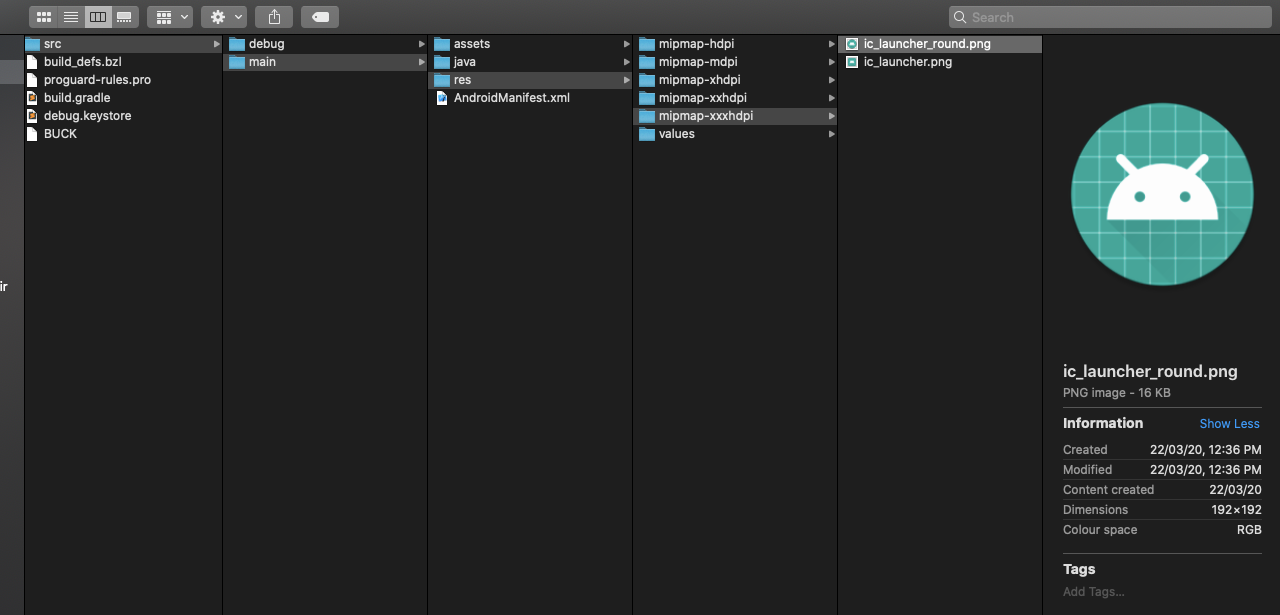
Task: Select debug.keystore file
Action: pos(123,116)
